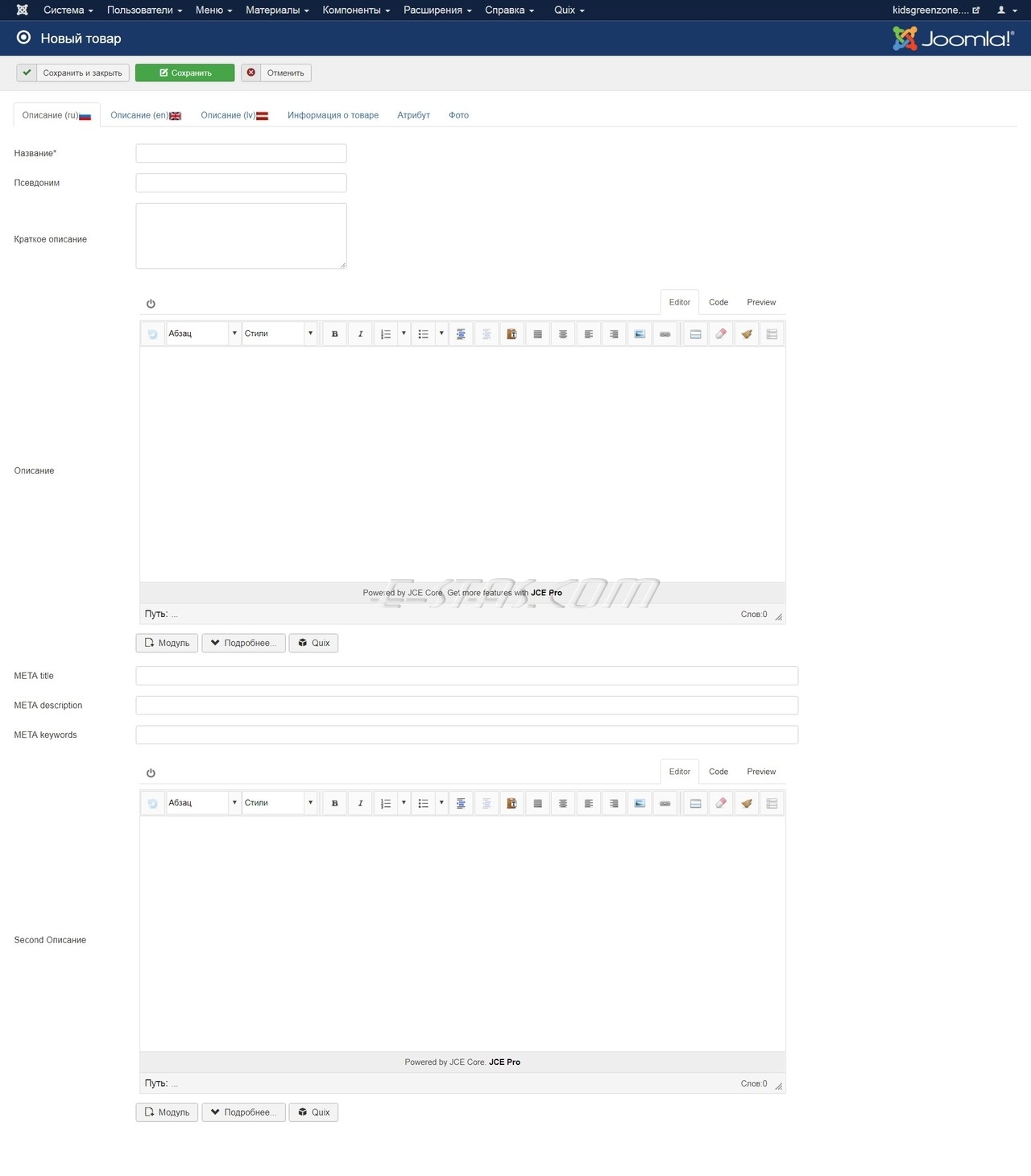Toggle italic in Second Описание editor
This screenshot has width=1031, height=1176.
pos(360,803)
